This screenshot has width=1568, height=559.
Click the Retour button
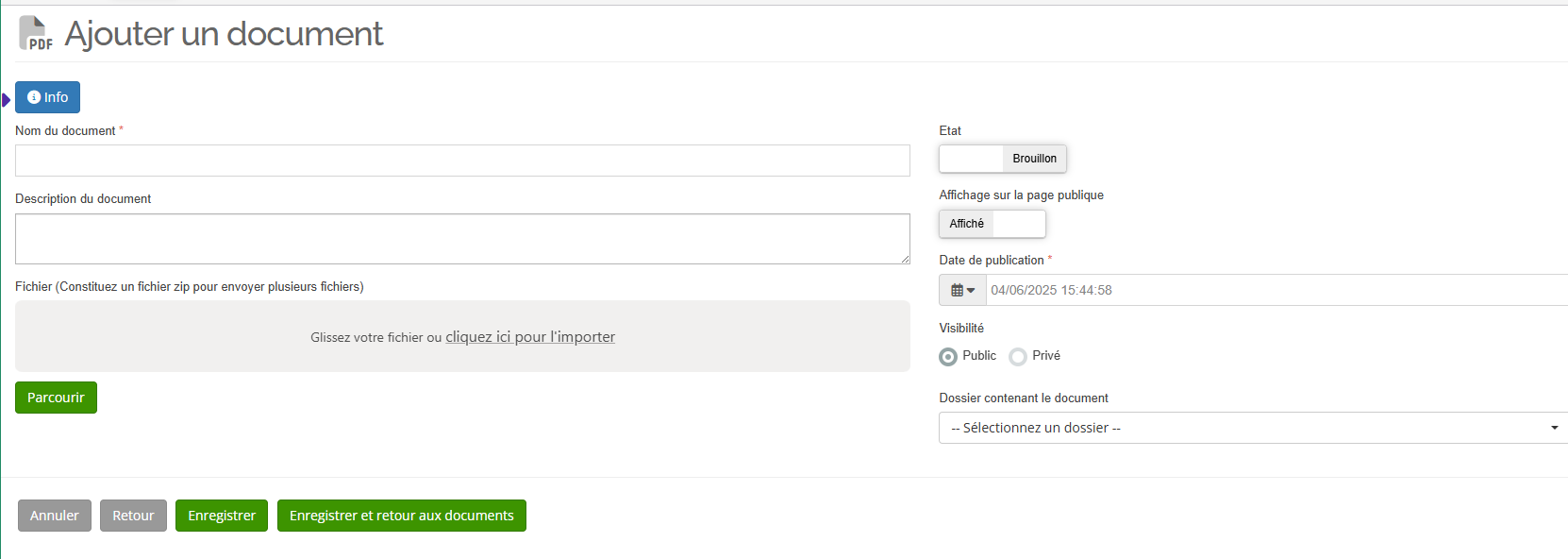[133, 516]
